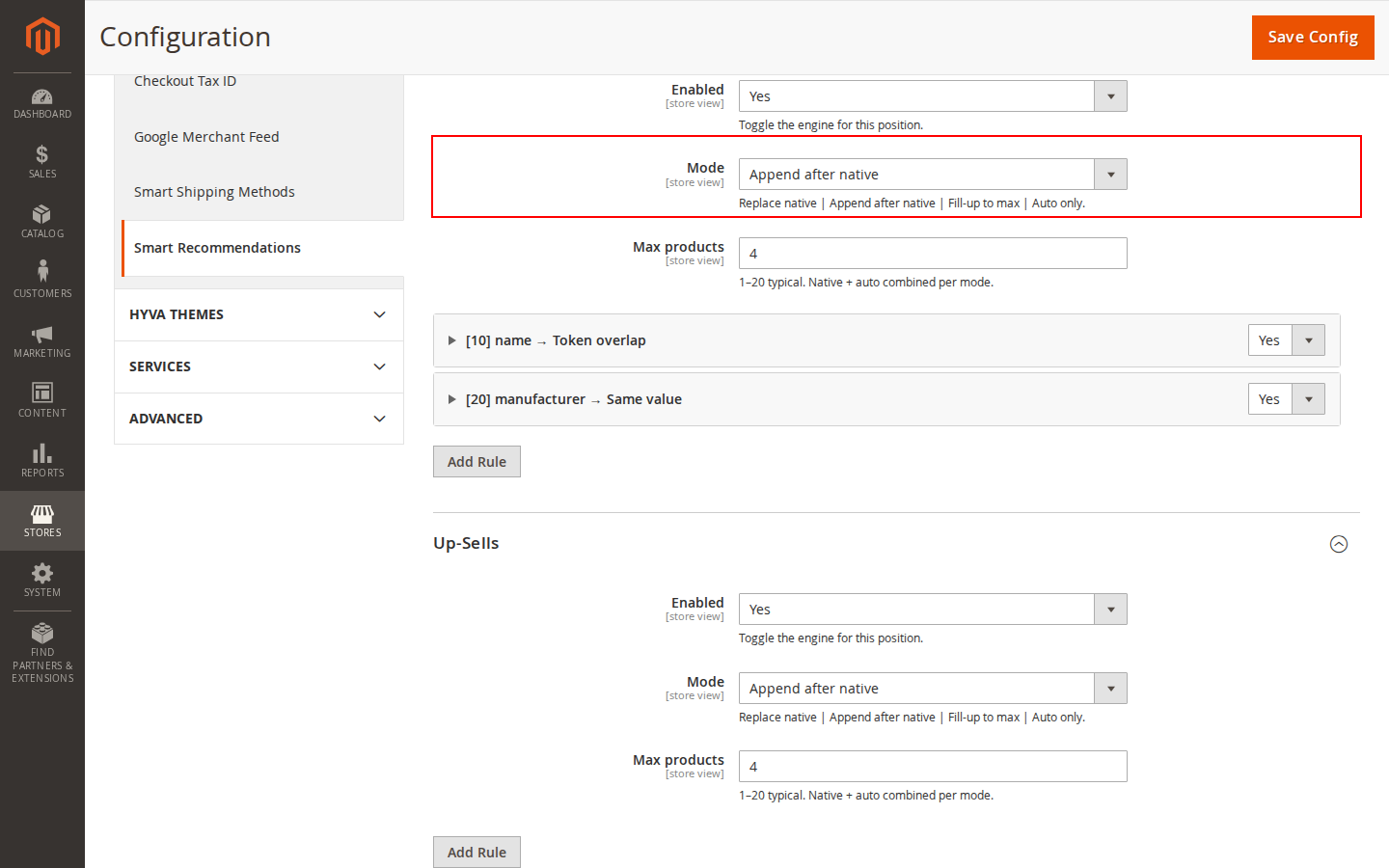
Task: Click the Up-Sells Mode label
Action: pyautogui.click(x=705, y=682)
